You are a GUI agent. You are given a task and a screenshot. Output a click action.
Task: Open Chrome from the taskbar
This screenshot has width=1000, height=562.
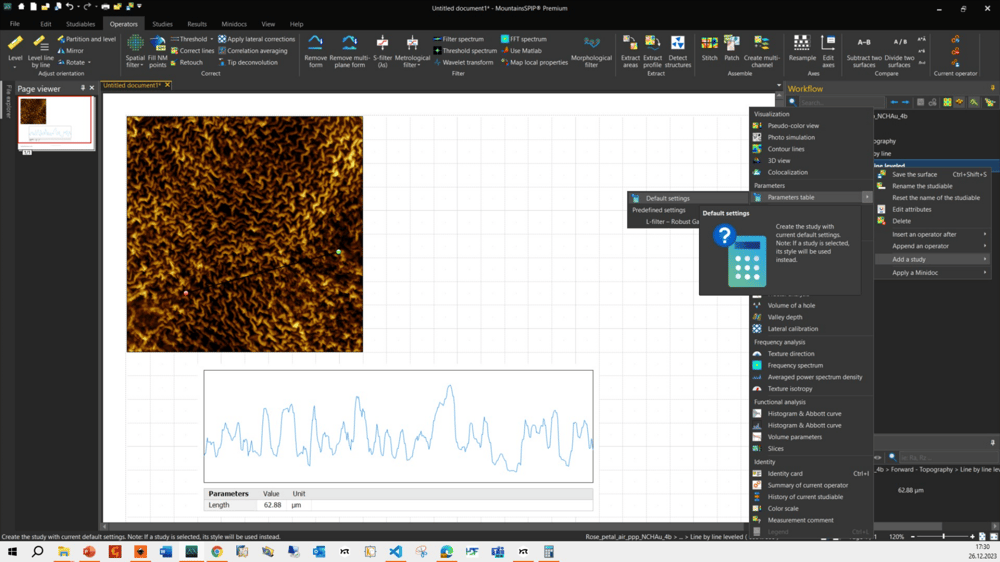(x=217, y=551)
